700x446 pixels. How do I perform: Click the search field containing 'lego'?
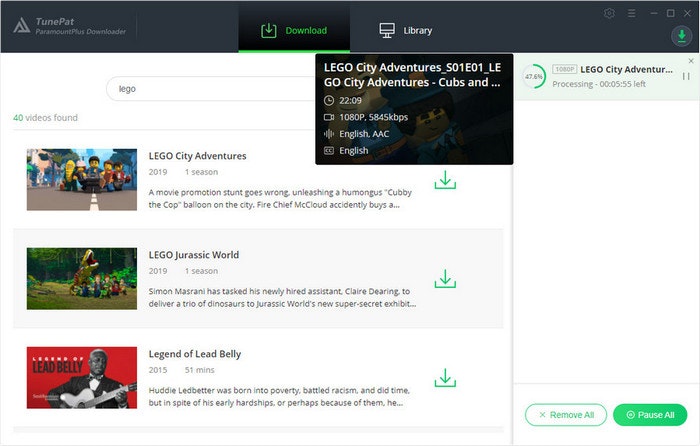(211, 89)
